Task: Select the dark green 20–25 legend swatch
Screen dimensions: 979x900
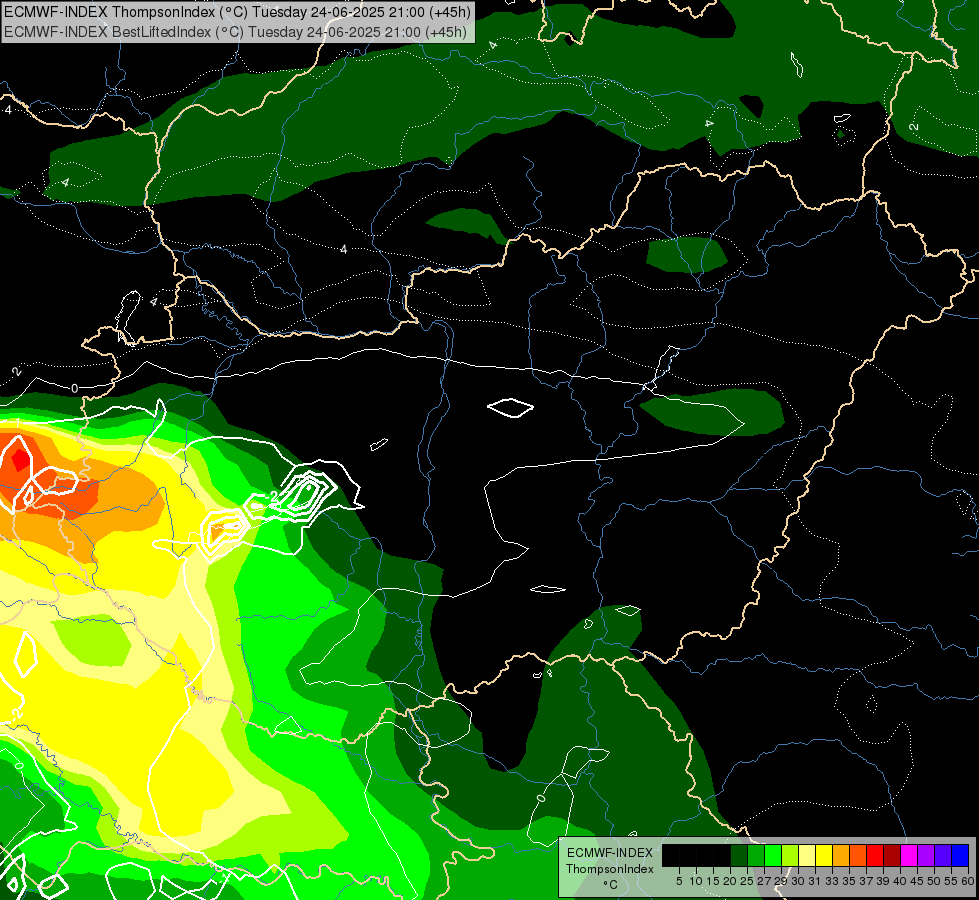Action: [x=739, y=855]
